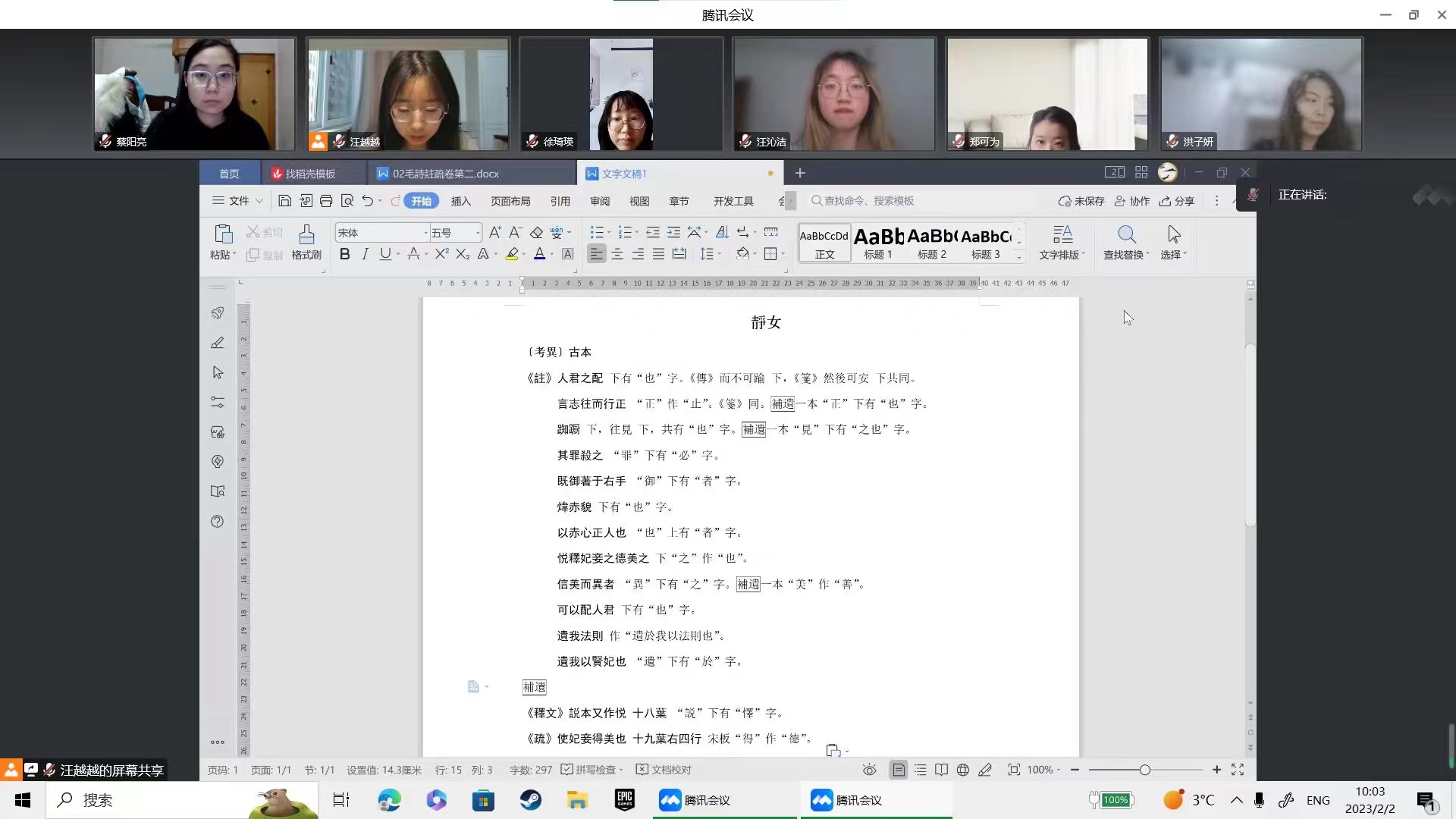Screen dimensions: 1456x819
Task: Click the print icon in quick toolbar
Action: point(326,201)
